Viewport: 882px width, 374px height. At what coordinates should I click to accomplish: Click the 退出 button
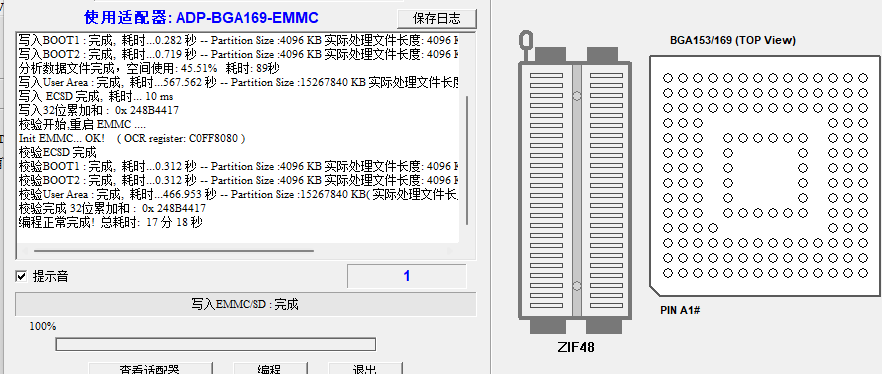click(365, 369)
